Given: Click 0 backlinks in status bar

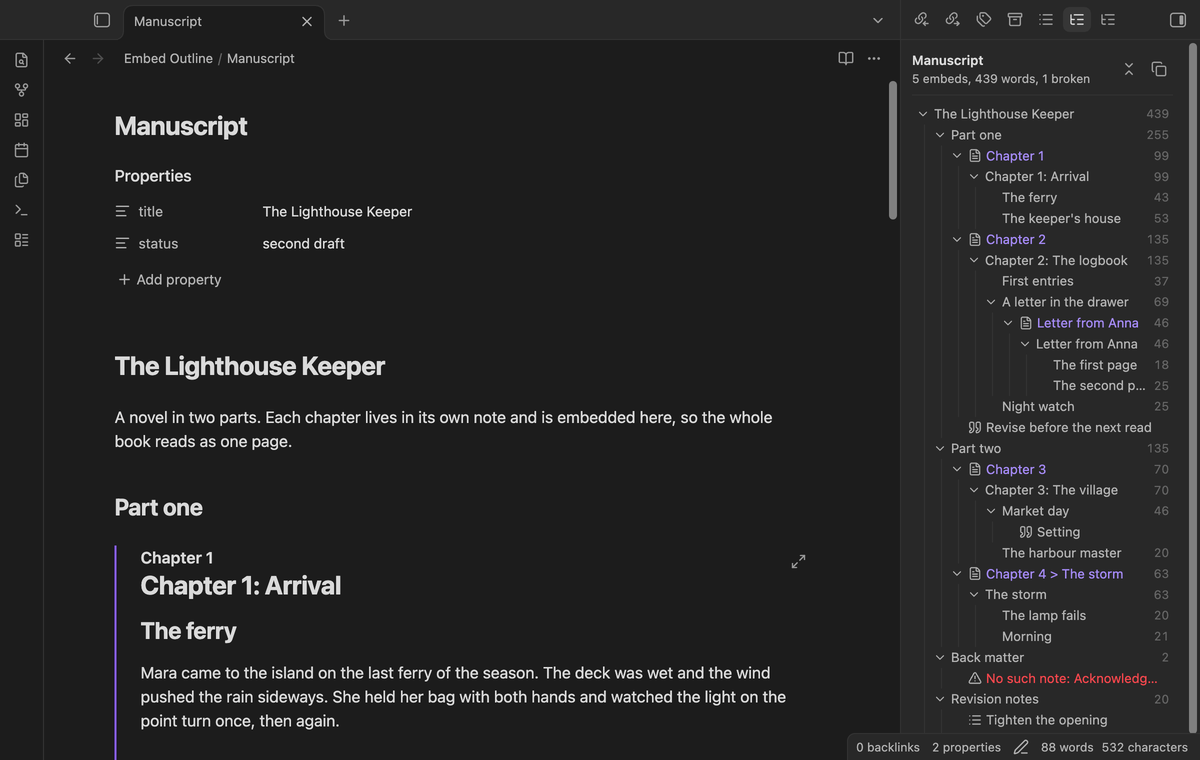Looking at the screenshot, I should (x=888, y=747).
